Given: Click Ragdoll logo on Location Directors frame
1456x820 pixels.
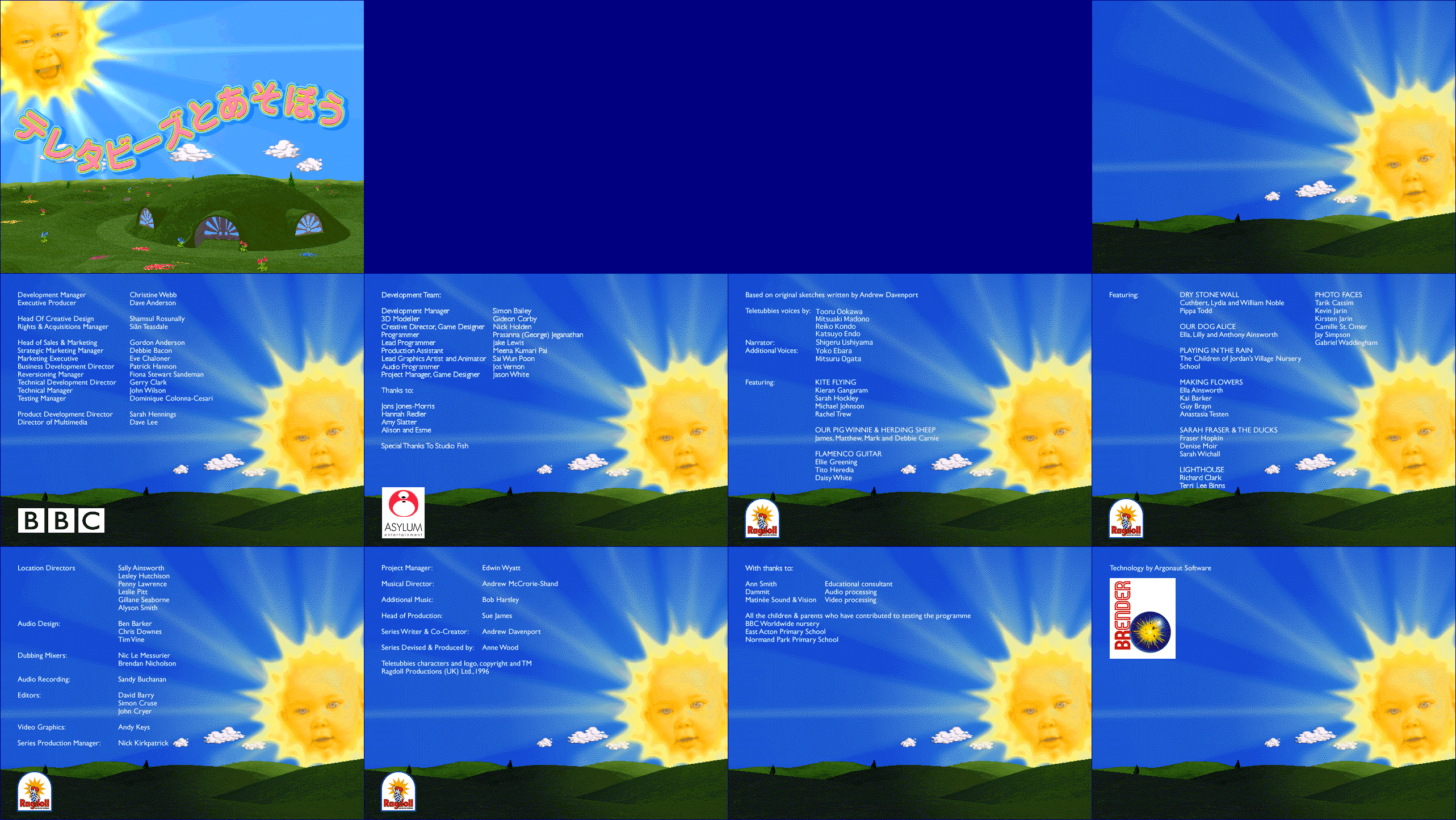Looking at the screenshot, I should pos(34,792).
